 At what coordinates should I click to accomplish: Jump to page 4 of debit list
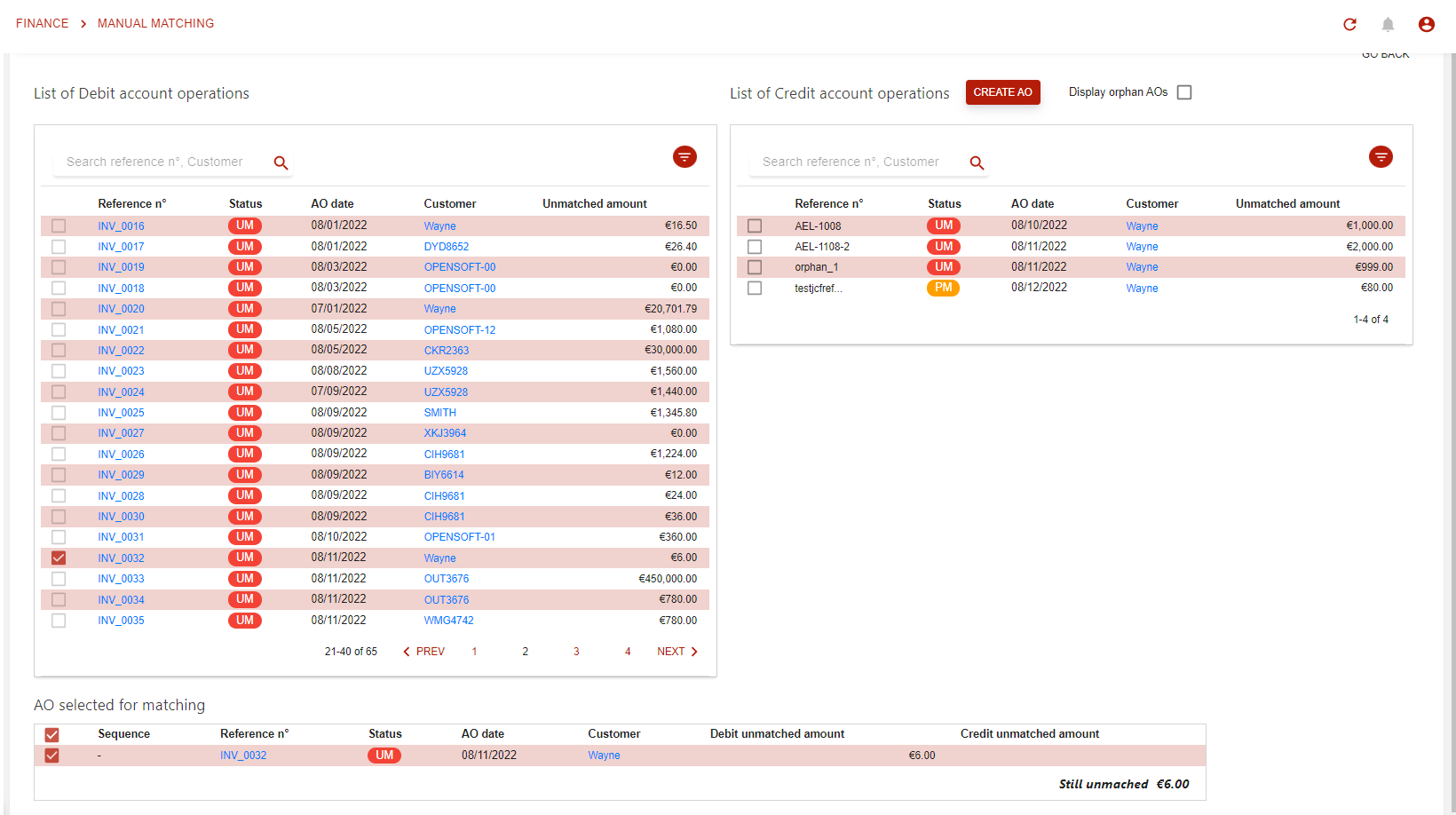628,652
